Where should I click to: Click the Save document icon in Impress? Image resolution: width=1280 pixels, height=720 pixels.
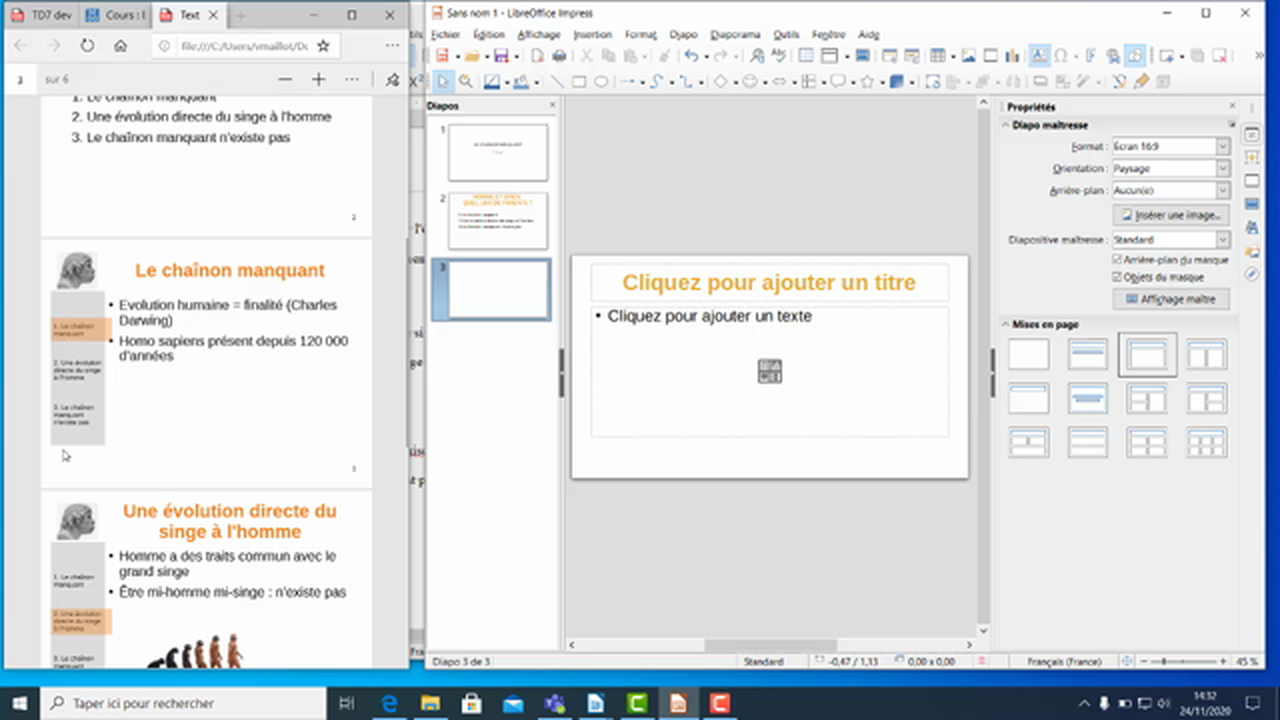coord(501,56)
